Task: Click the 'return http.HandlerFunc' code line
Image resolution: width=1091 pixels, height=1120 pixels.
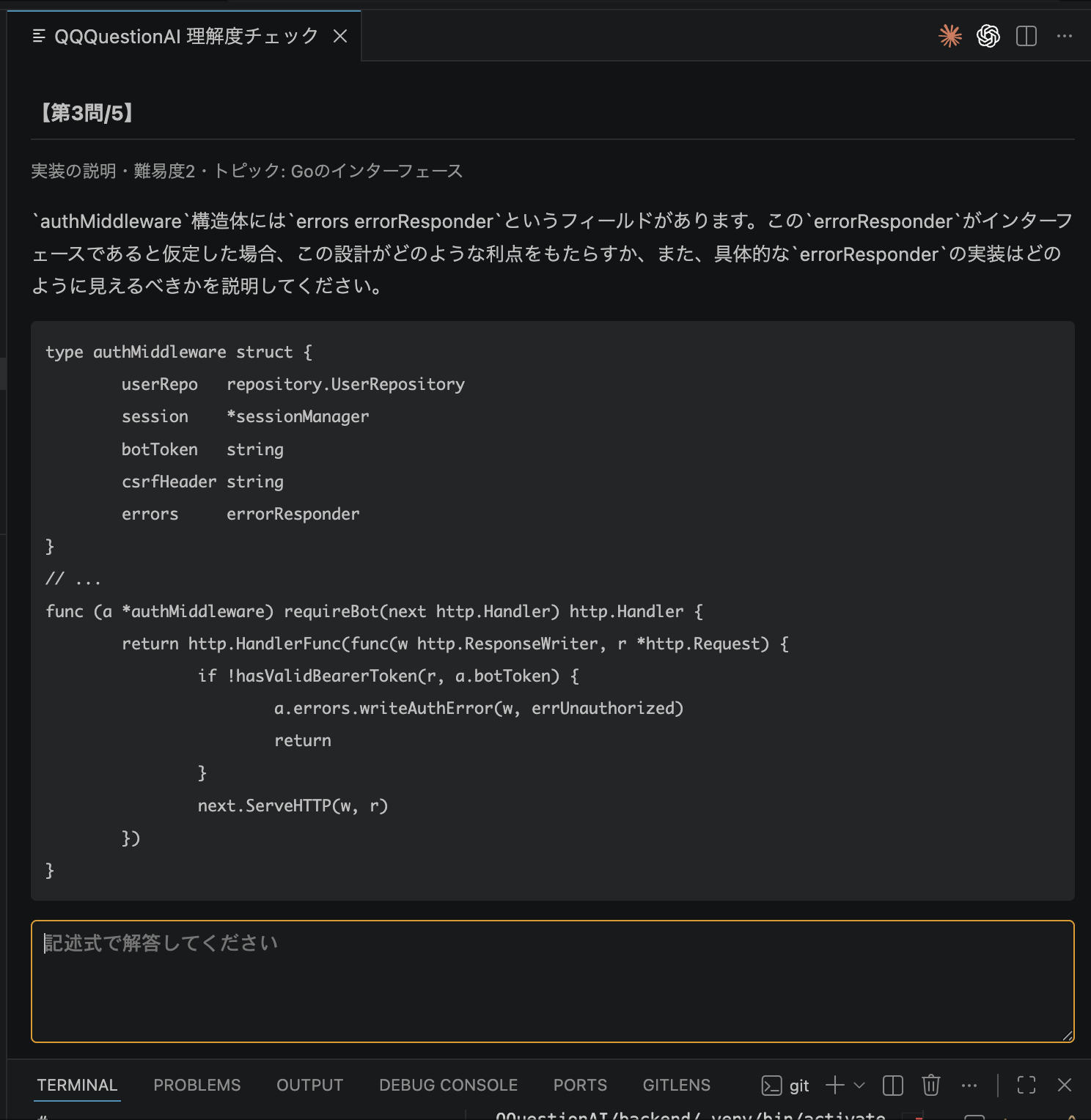Action: coord(455,644)
